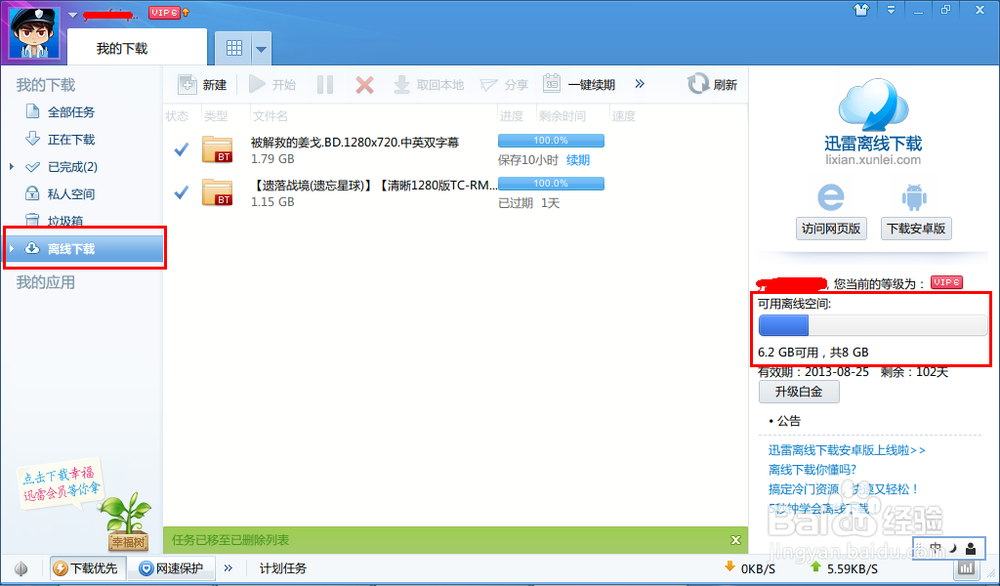Image resolution: width=1000 pixels, height=586 pixels.
Task: Click the 访问网页版 button
Action: 831,228
